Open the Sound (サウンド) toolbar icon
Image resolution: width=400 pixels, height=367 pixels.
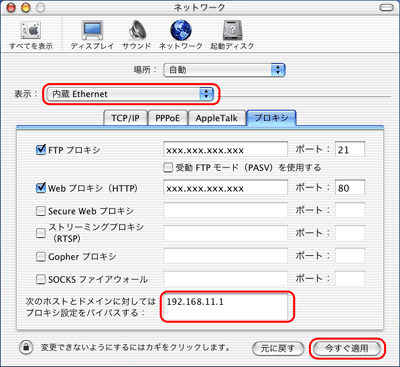[137, 35]
